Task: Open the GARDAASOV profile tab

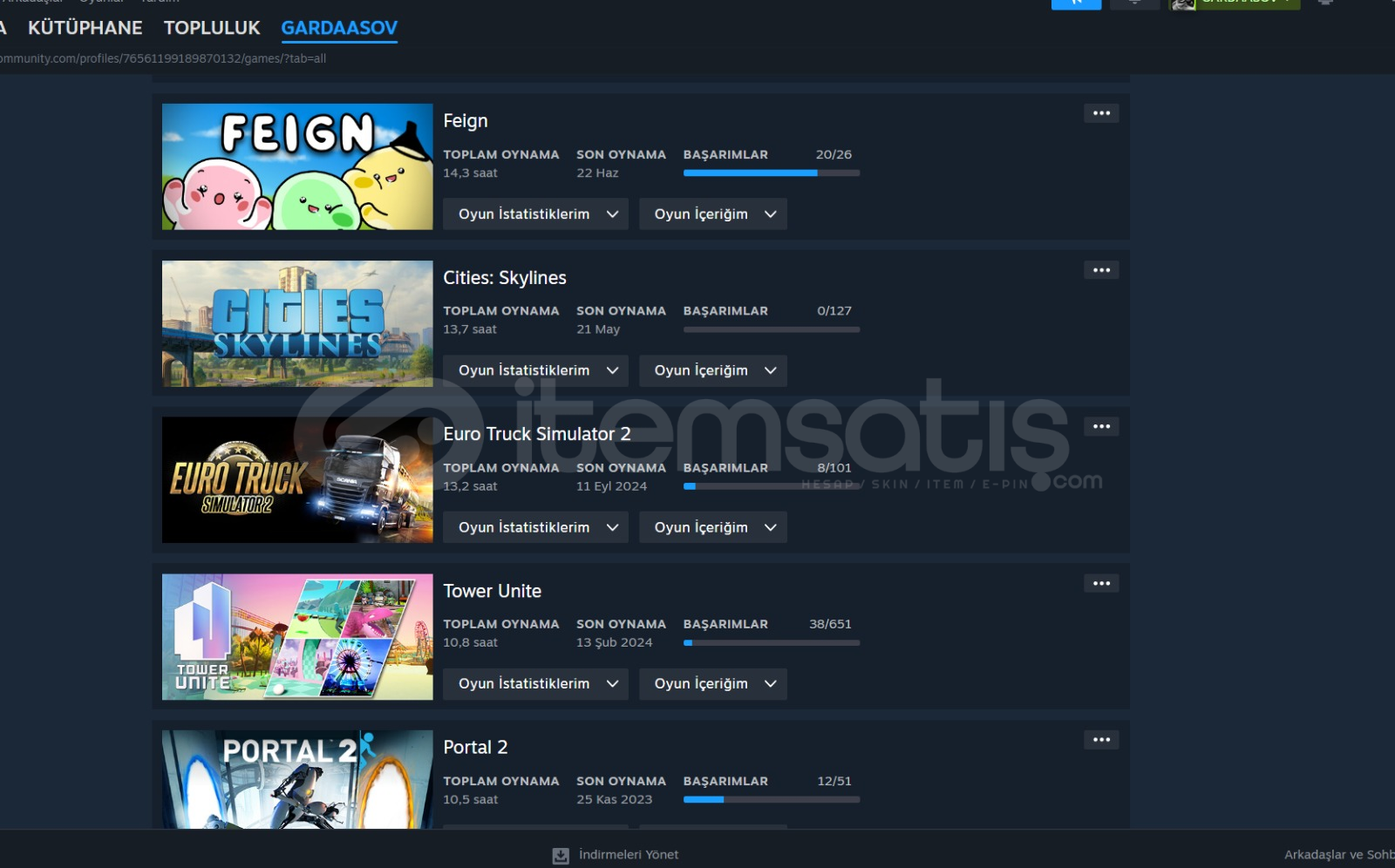Action: (339, 28)
